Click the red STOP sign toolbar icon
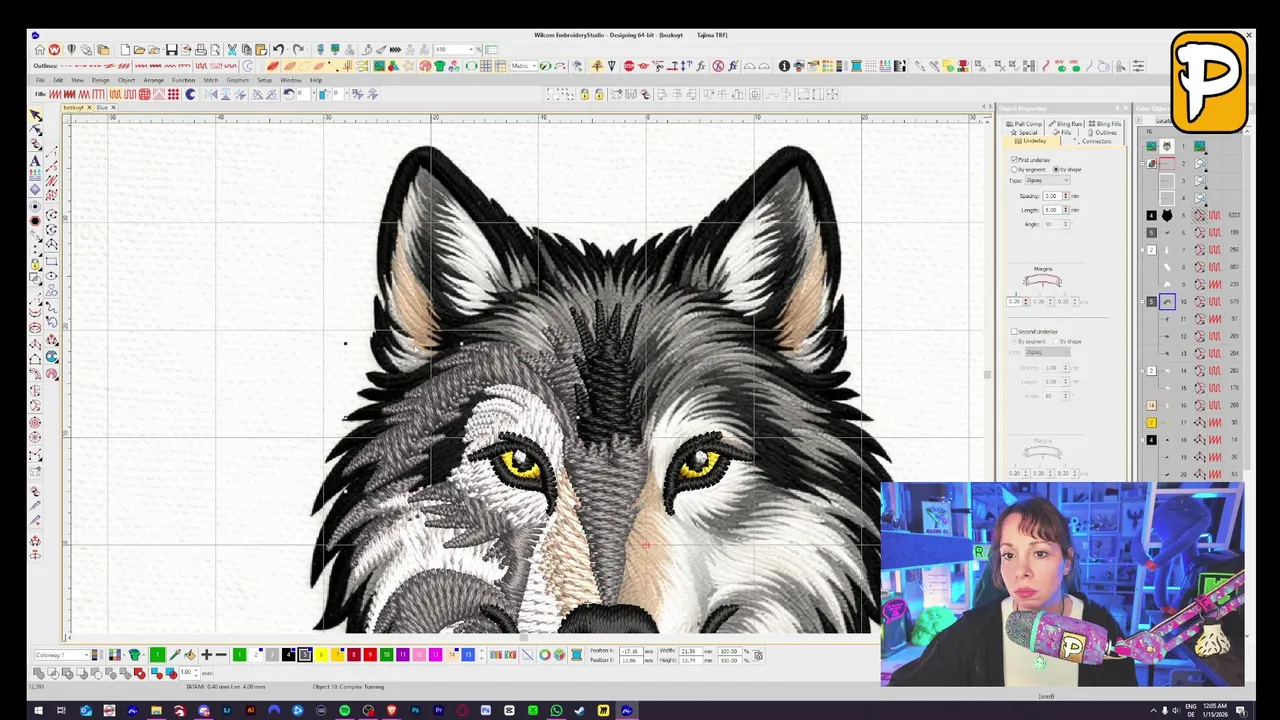This screenshot has width=1280, height=720. 629,66
